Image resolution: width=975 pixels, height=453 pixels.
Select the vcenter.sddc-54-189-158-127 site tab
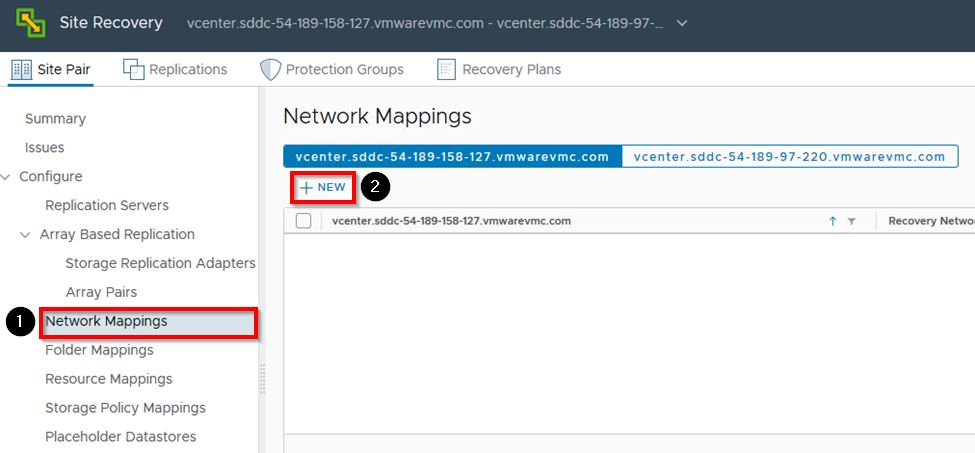pyautogui.click(x=452, y=157)
